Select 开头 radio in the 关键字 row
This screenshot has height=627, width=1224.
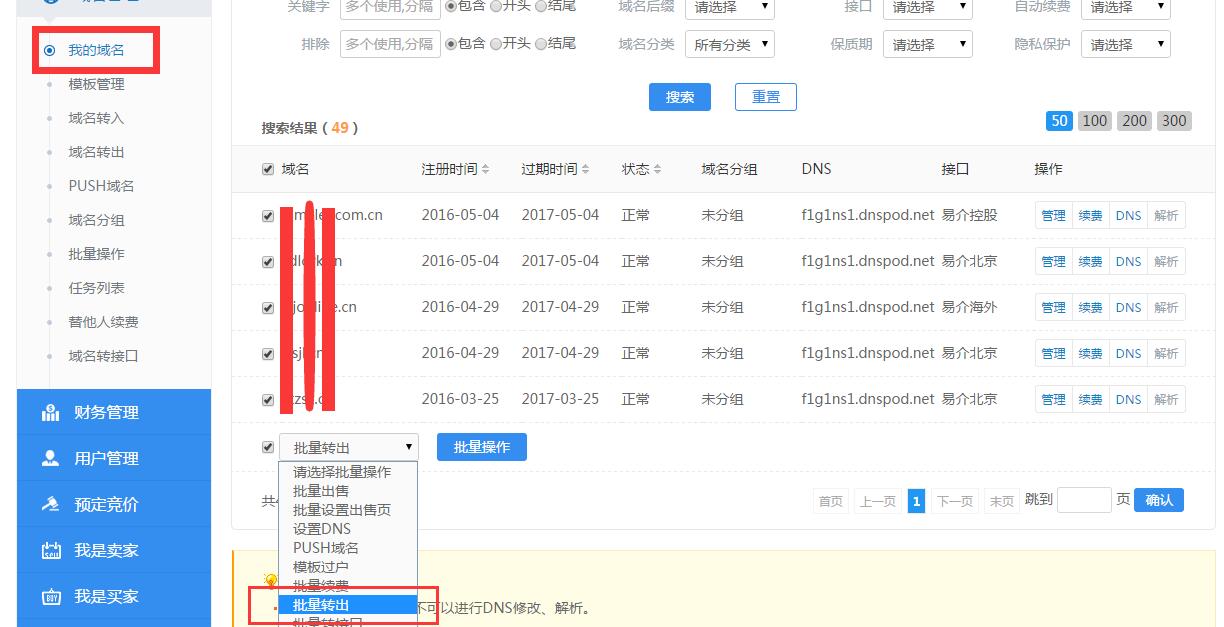tap(496, 6)
